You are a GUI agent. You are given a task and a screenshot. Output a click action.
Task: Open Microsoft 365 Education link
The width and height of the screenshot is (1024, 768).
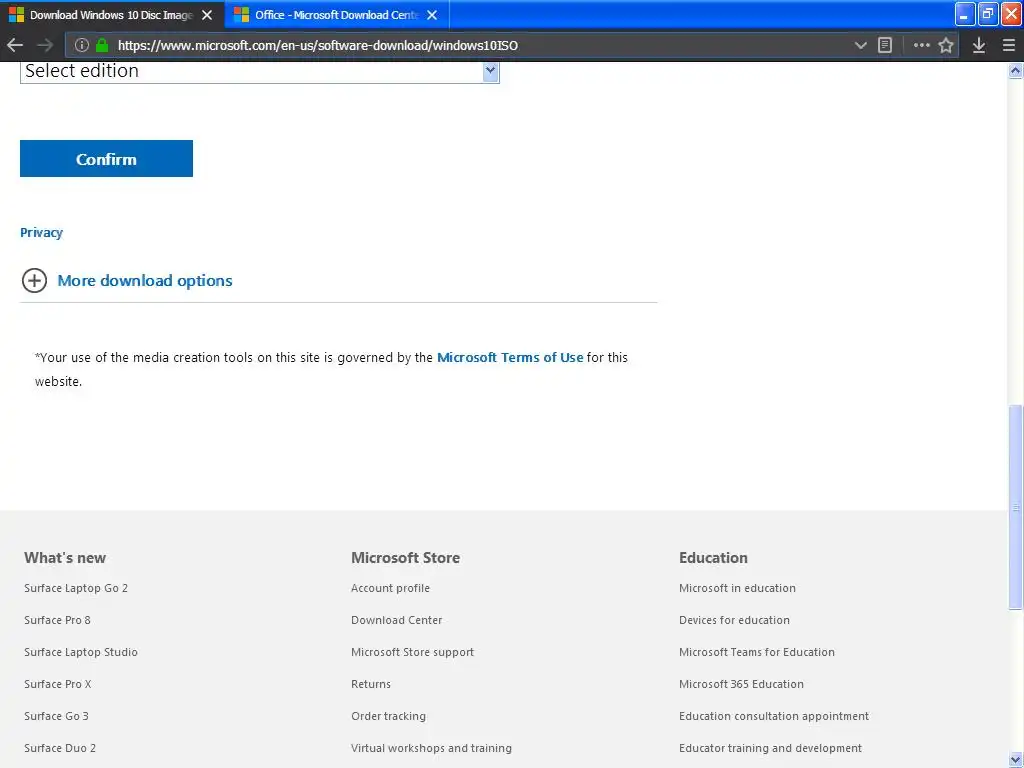click(x=741, y=684)
